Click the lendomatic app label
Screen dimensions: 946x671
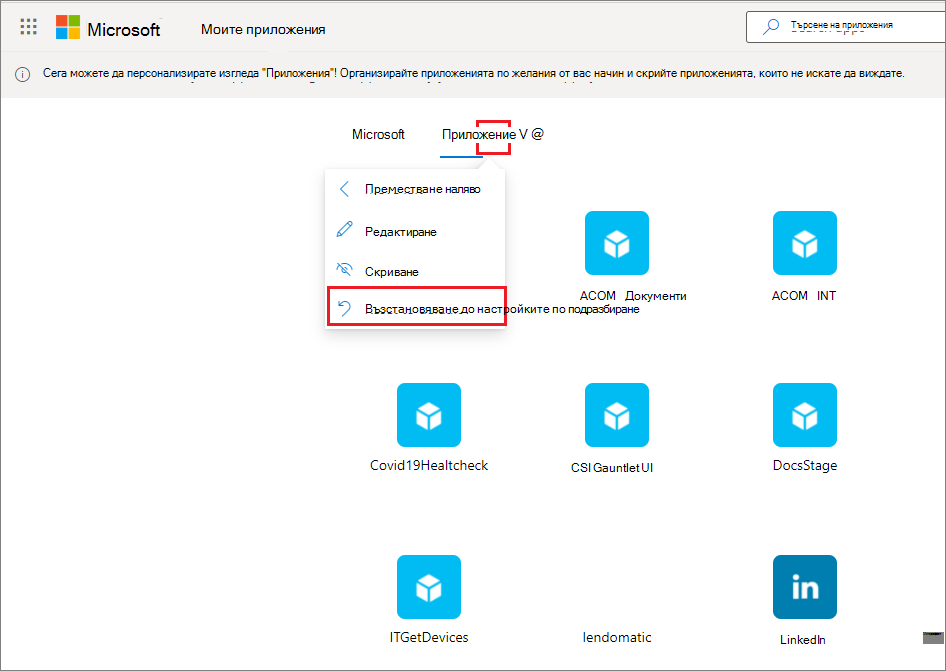tap(617, 637)
